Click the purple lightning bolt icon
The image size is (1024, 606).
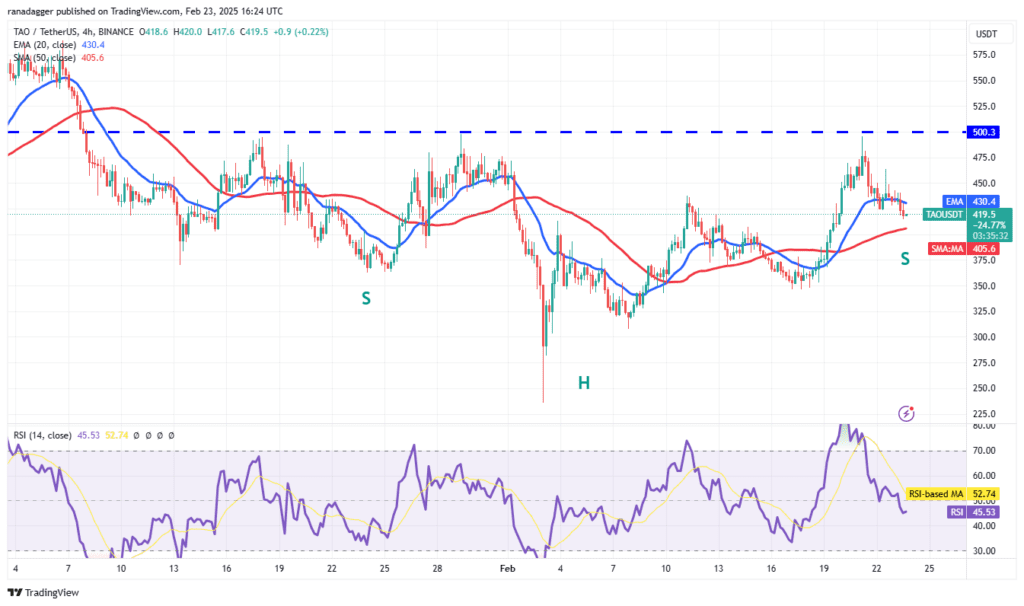click(906, 412)
